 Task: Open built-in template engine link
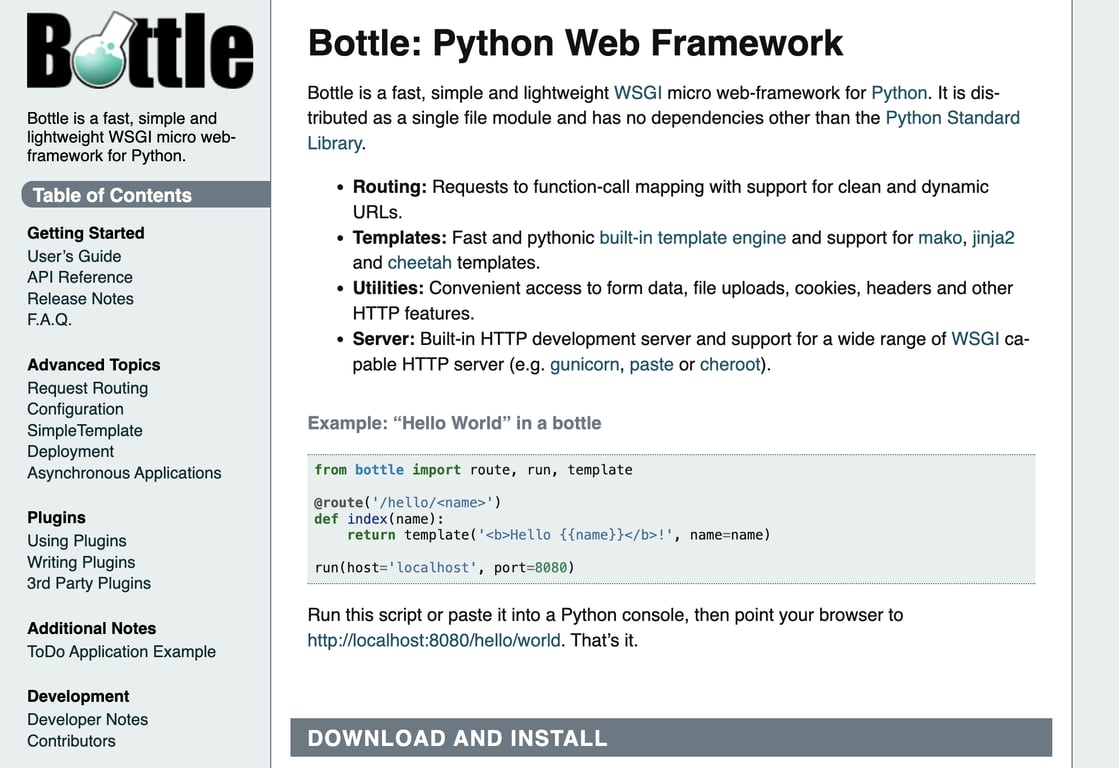(x=692, y=238)
